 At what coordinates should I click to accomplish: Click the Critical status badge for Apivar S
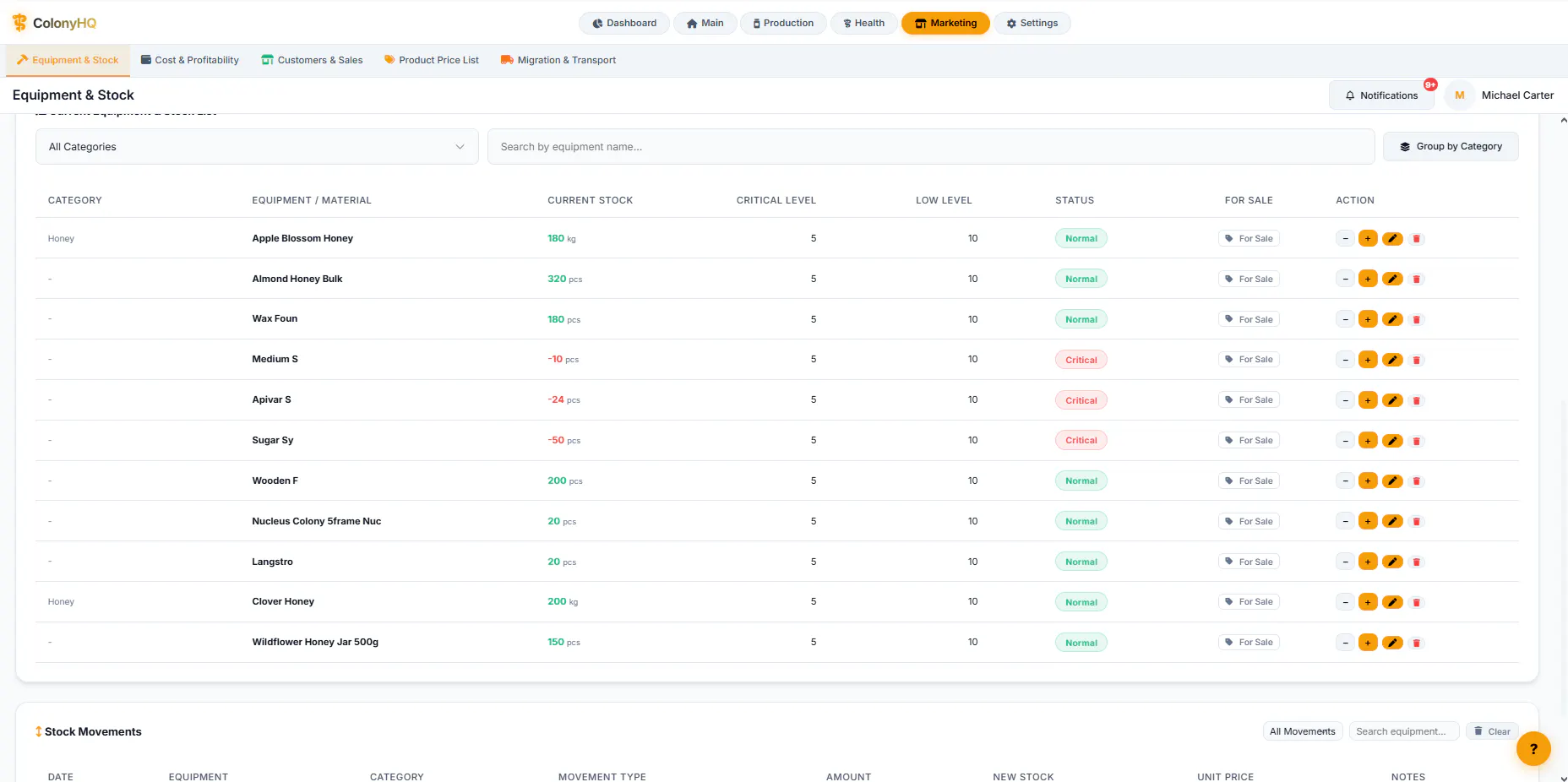[1081, 400]
